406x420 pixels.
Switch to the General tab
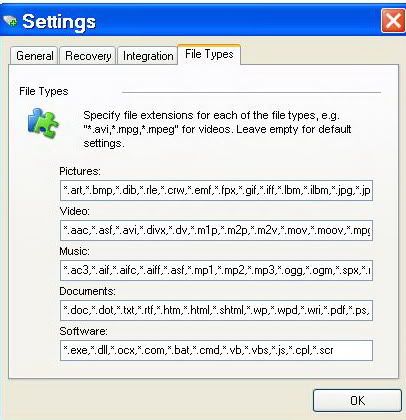coord(35,56)
